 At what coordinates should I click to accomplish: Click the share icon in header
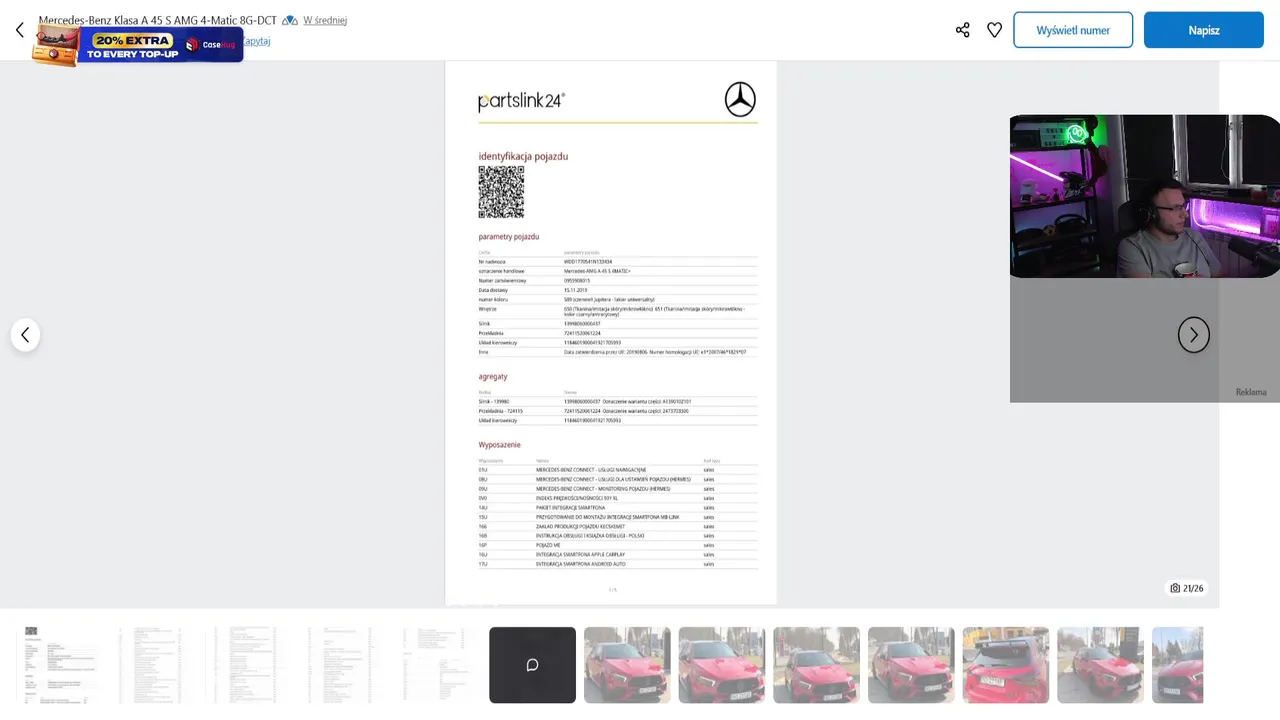coord(962,30)
